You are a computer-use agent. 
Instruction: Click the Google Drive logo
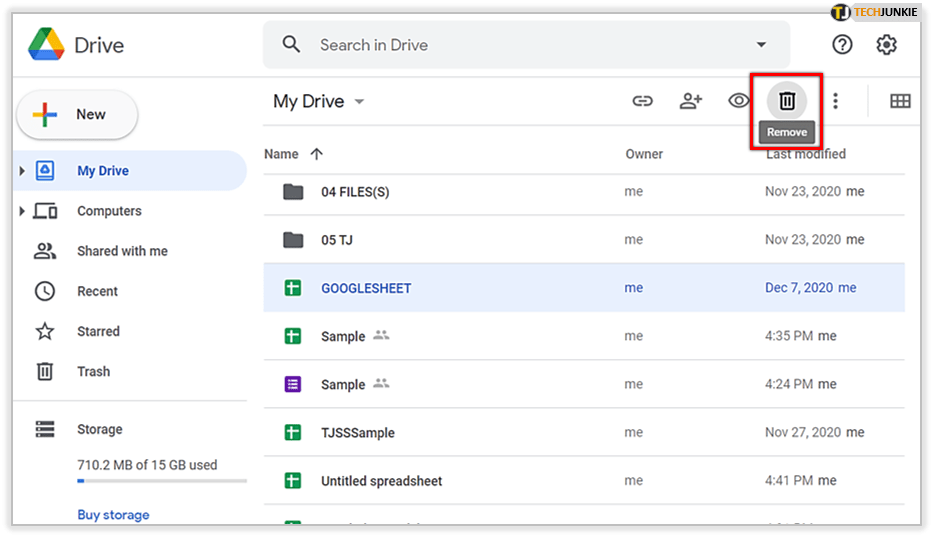[x=46, y=45]
